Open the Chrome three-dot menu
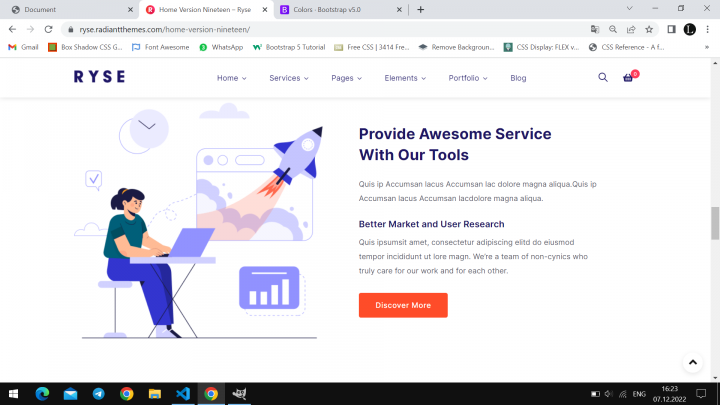Image resolution: width=720 pixels, height=405 pixels. pos(707,29)
